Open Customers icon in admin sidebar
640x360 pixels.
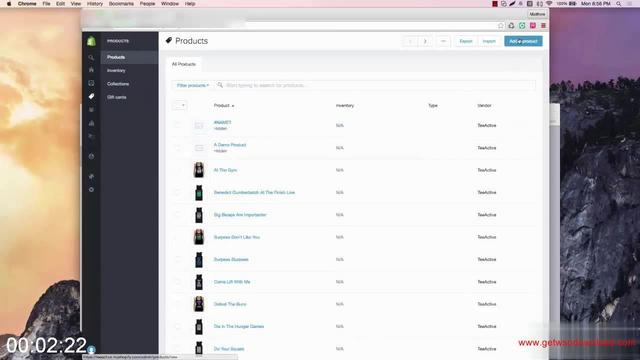91,110
